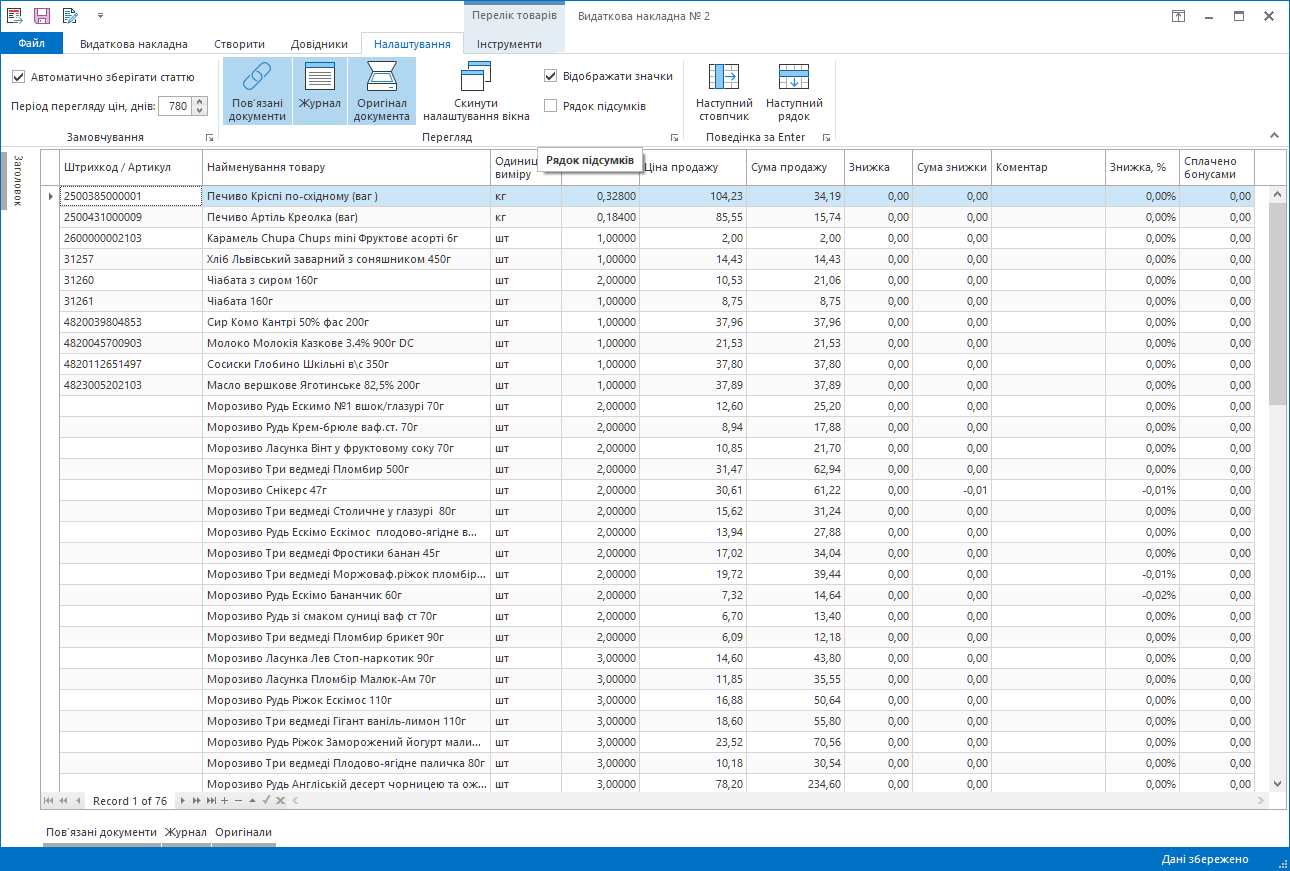Image resolution: width=1290 pixels, height=871 pixels.
Task: Click Скинути налаштування вікна
Action: pos(476,91)
